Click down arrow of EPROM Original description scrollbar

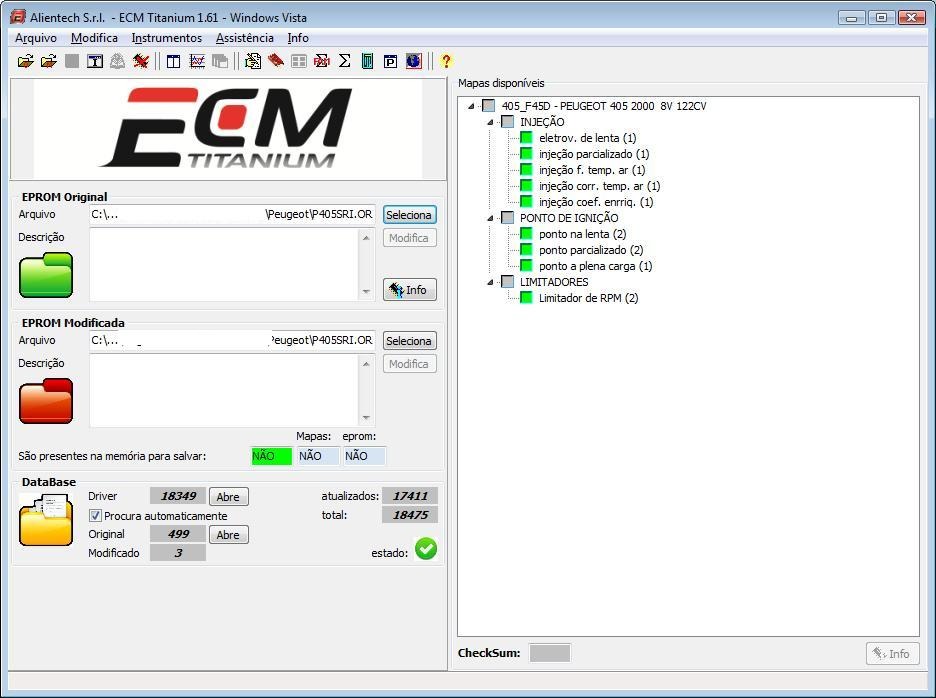(x=366, y=292)
